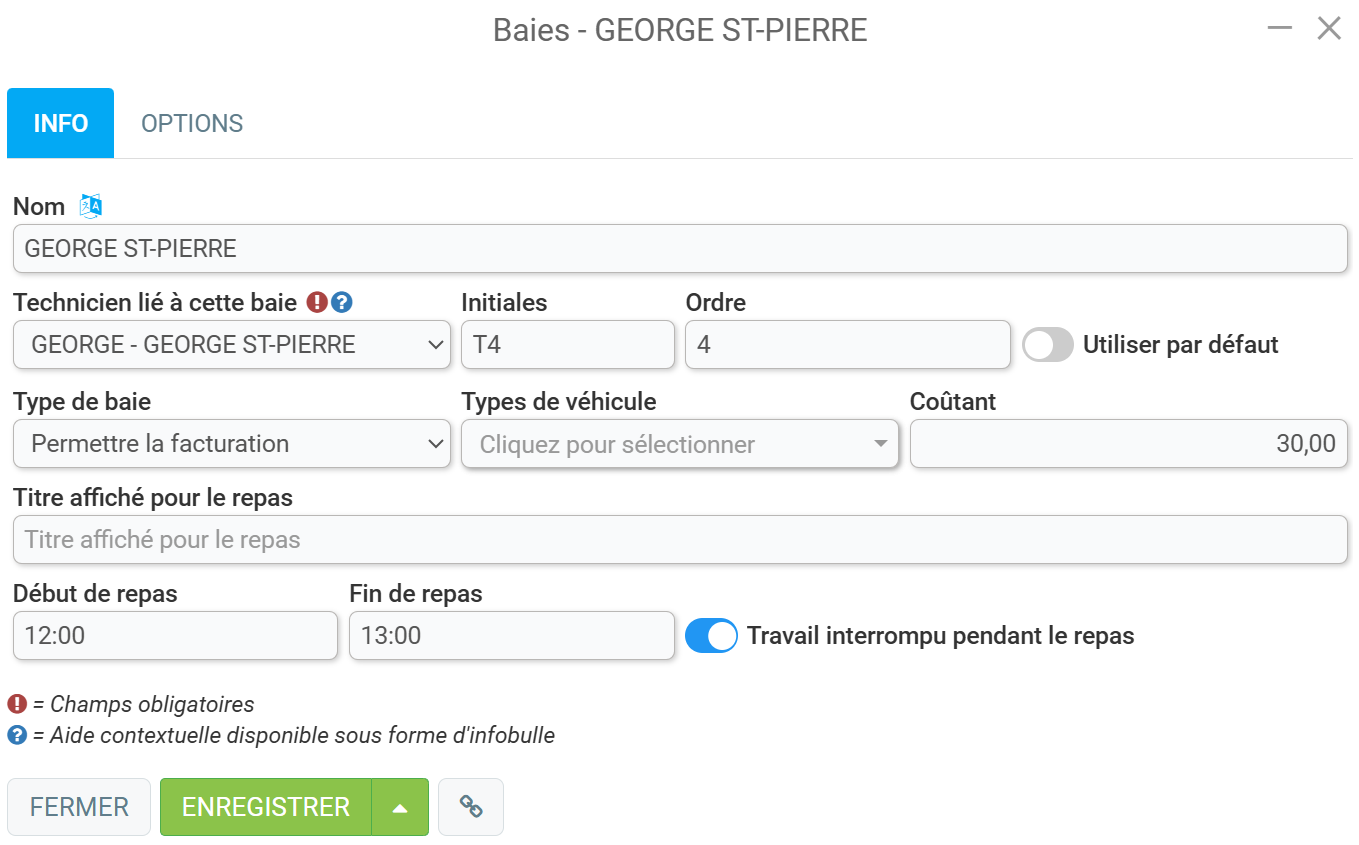Expand the Types de véhicule selector
The width and height of the screenshot is (1359, 845).
680,444
